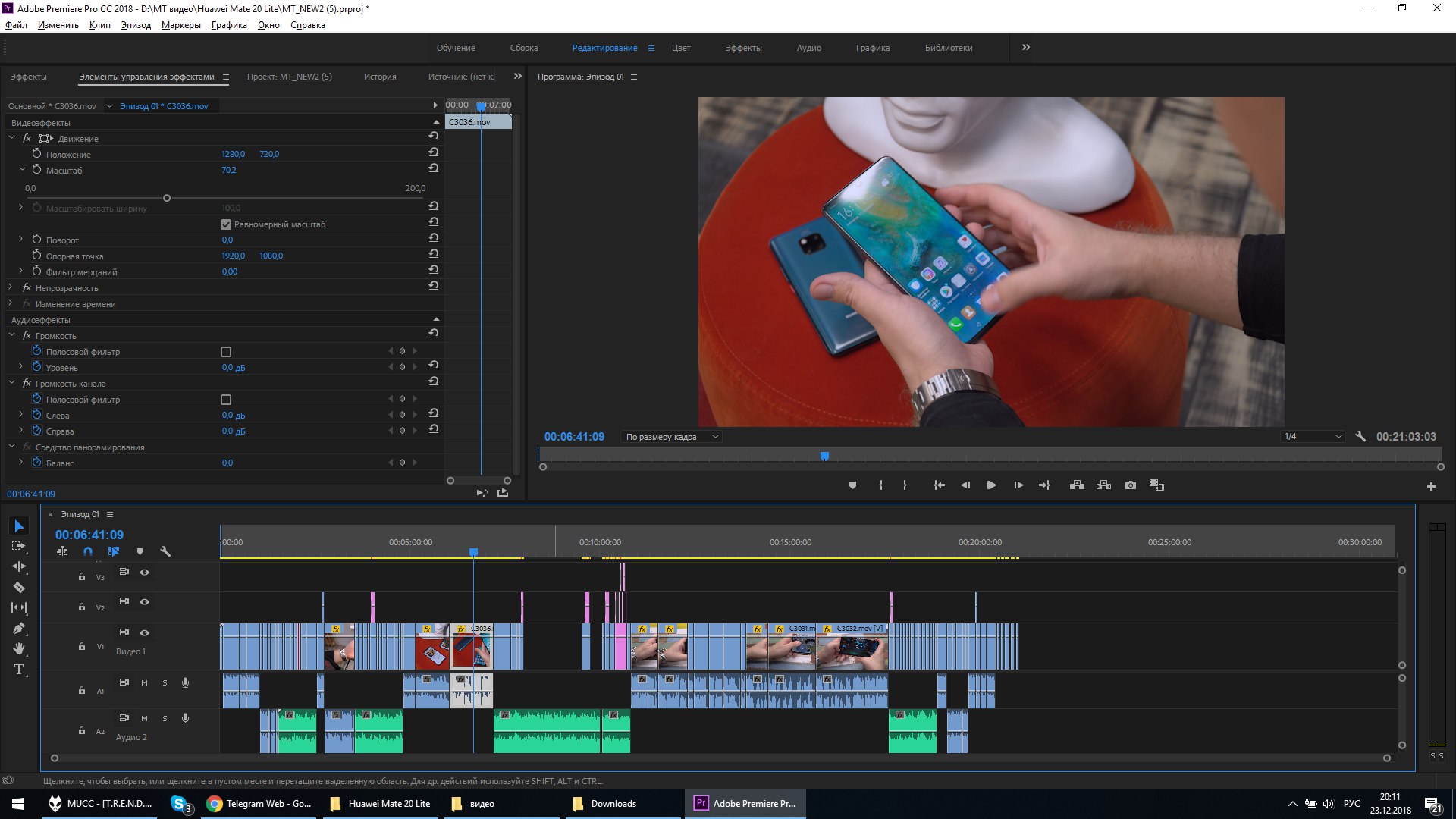Open comparison view button in Program monitor
Viewport: 1456px width, 819px height.
[x=1156, y=485]
